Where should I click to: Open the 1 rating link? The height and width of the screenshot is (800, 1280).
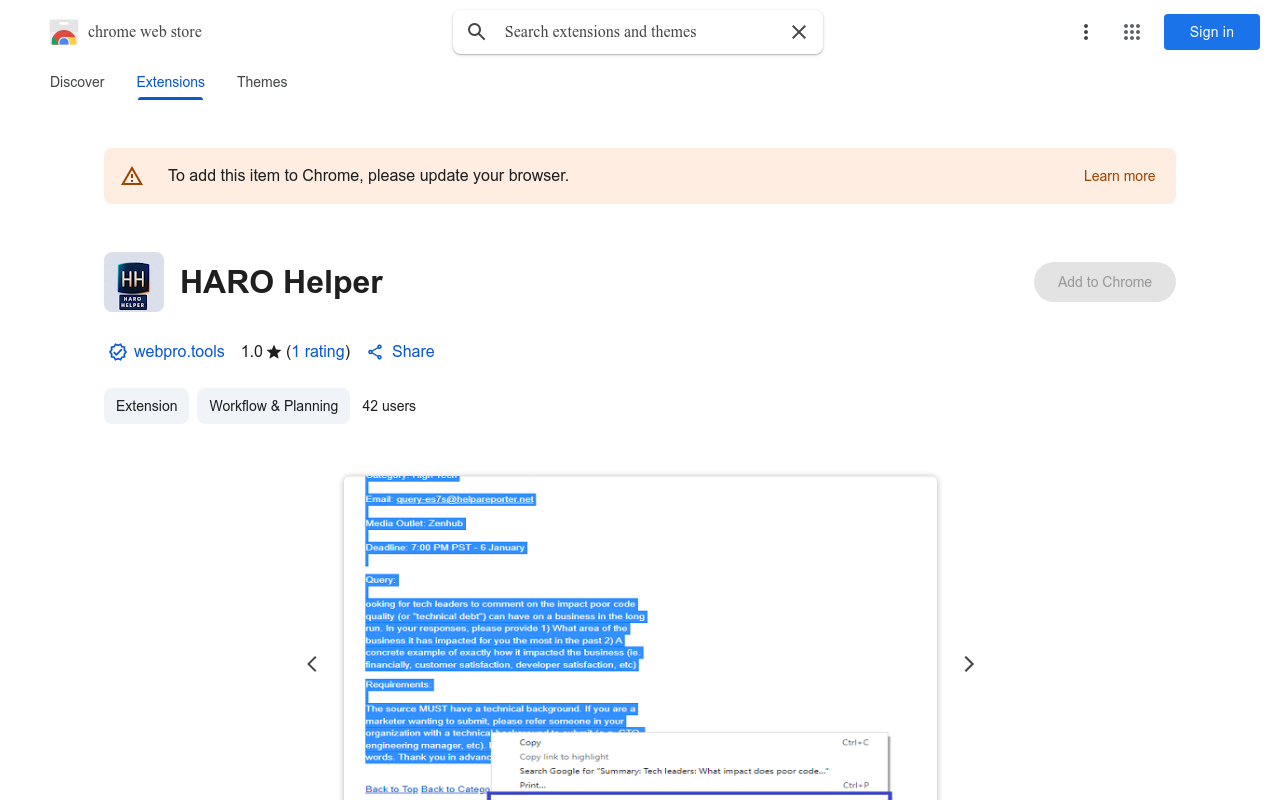[318, 352]
